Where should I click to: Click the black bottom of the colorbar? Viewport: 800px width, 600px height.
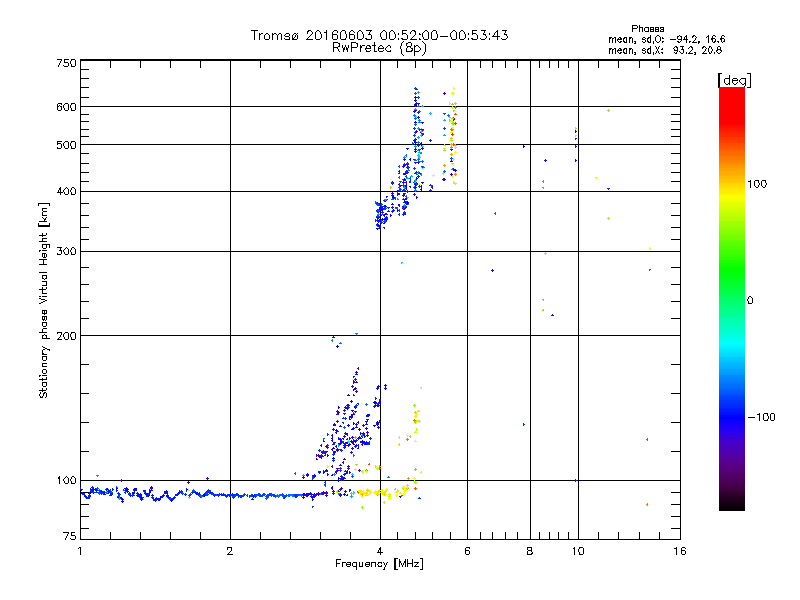732,503
